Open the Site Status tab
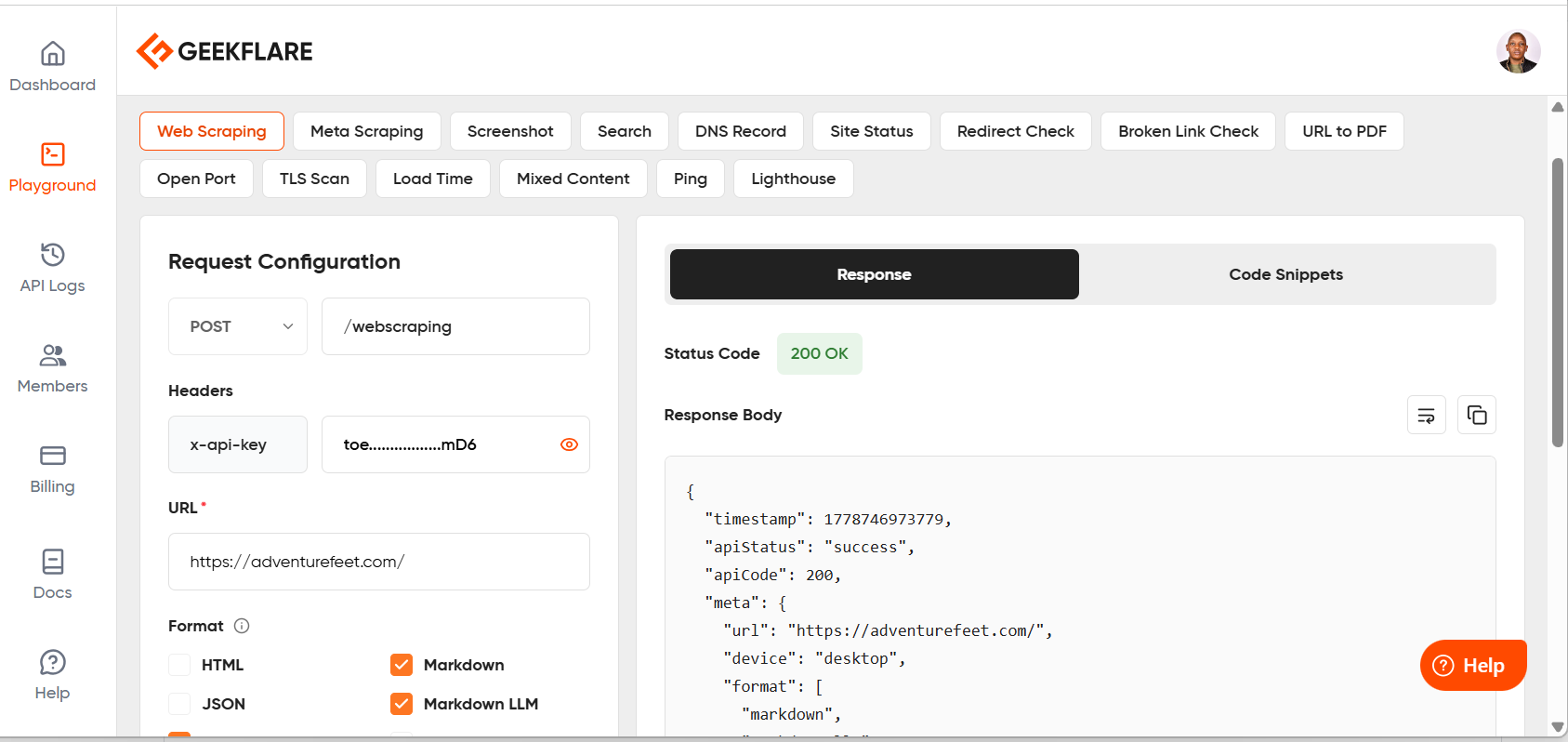The height and width of the screenshot is (742, 1568). coord(872,131)
